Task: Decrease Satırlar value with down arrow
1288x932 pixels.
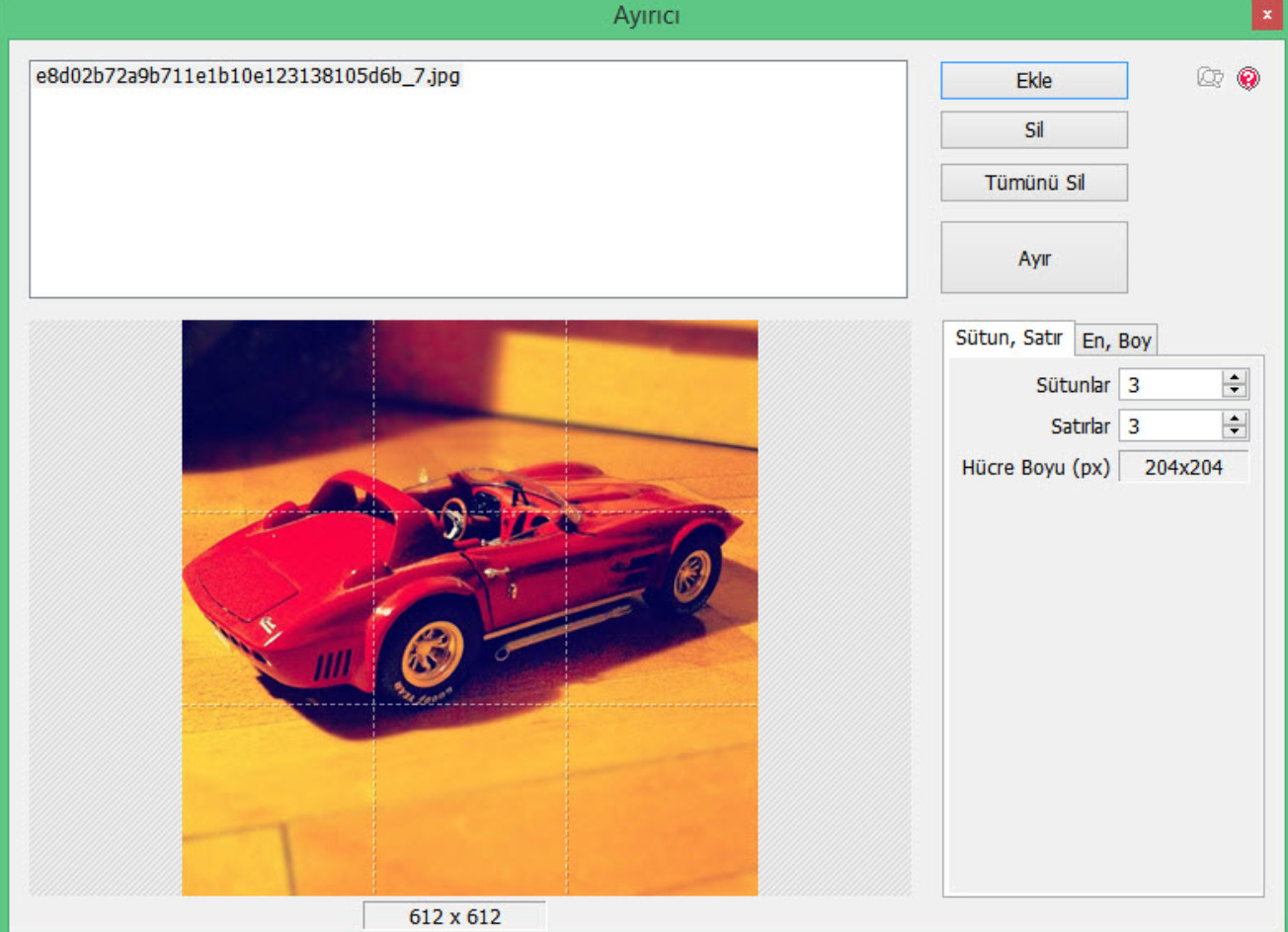Action: pos(1235,432)
